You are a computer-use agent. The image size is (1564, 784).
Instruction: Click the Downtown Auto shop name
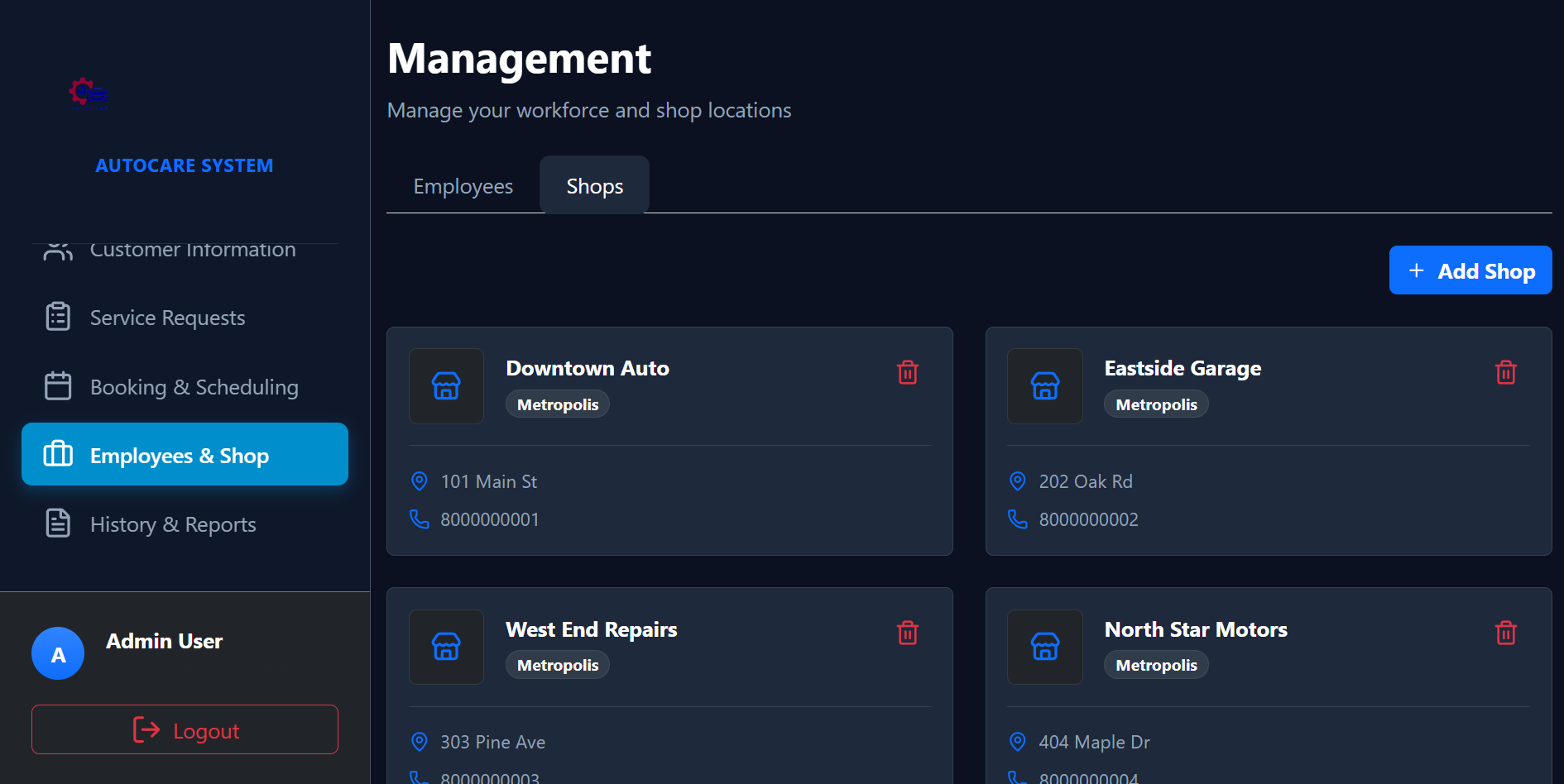(x=588, y=368)
